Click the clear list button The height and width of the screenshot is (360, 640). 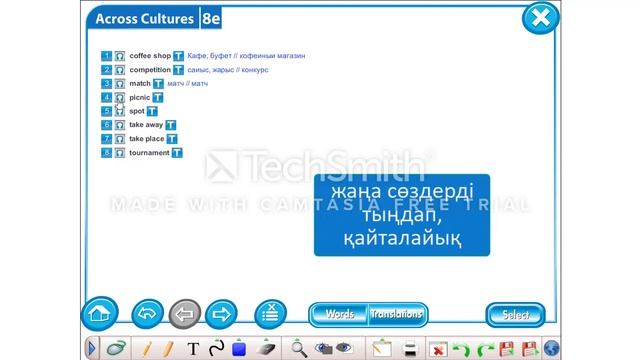270,314
